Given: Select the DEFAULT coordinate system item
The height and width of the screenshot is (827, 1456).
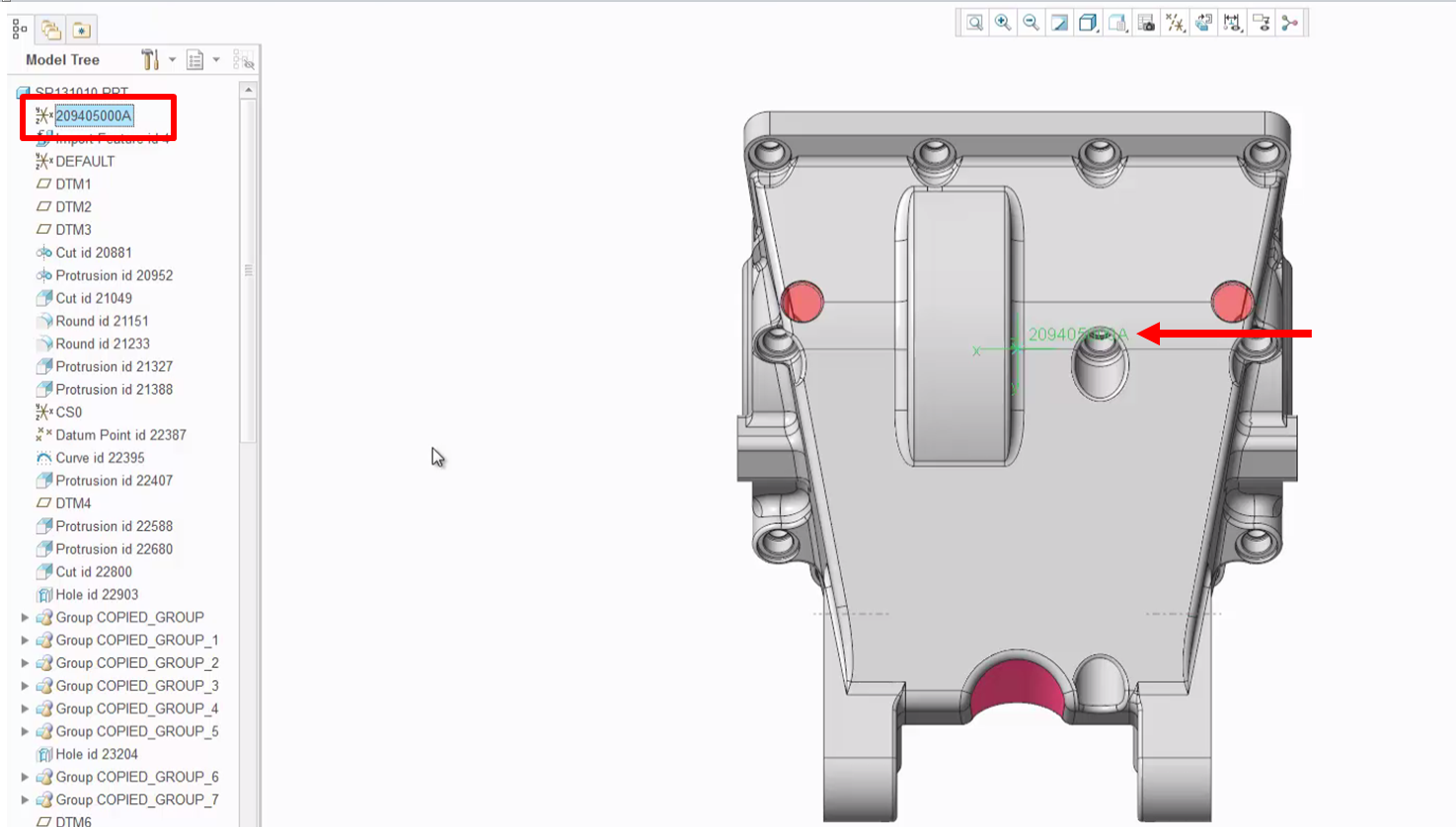Looking at the screenshot, I should tap(75, 161).
